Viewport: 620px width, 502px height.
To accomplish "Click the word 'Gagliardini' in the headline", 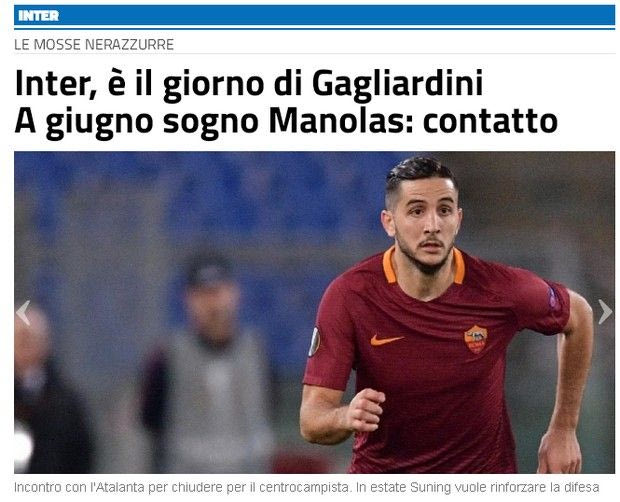I will pyautogui.click(x=397, y=84).
